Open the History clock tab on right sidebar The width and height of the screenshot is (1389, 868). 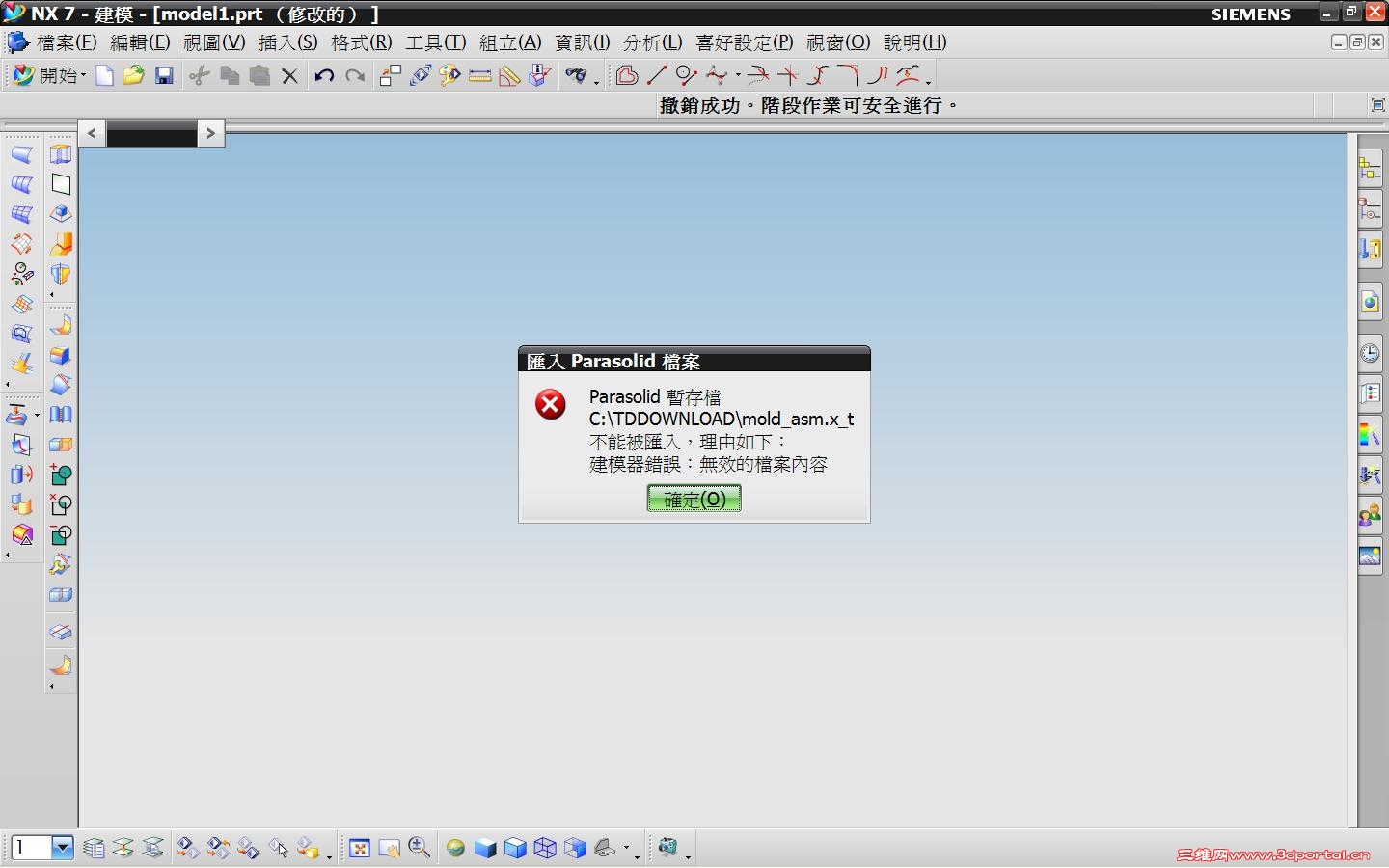click(1370, 353)
